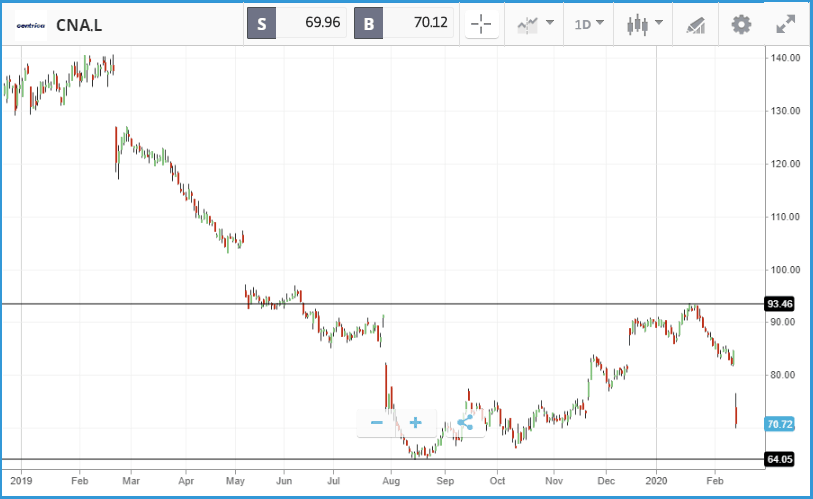
Task: Select the 64.05 horizontal line label
Action: [780, 459]
